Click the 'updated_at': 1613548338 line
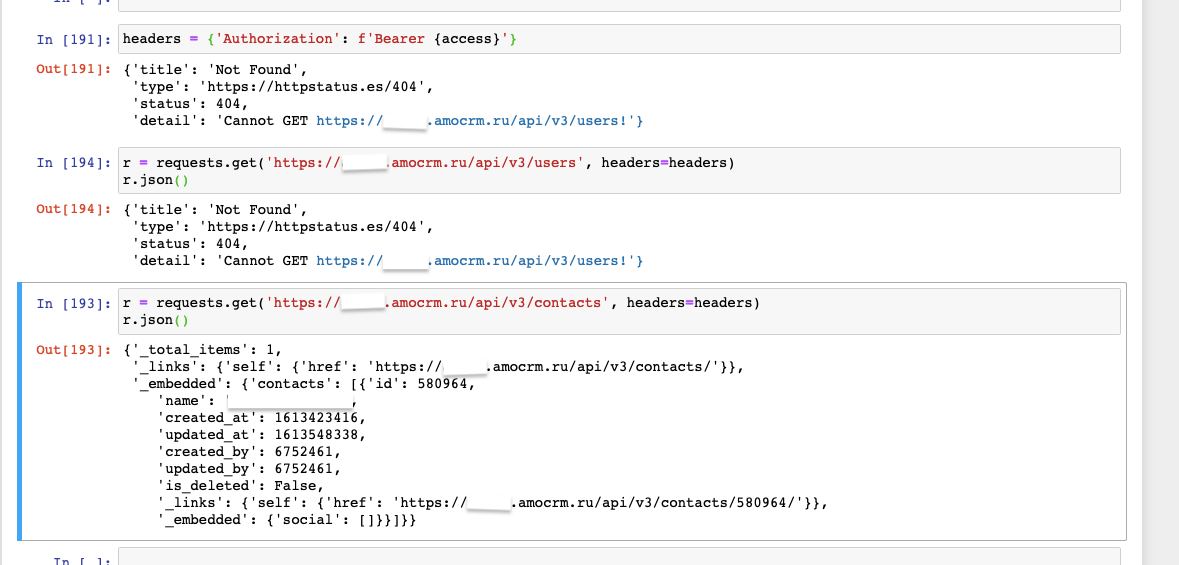 [261, 435]
